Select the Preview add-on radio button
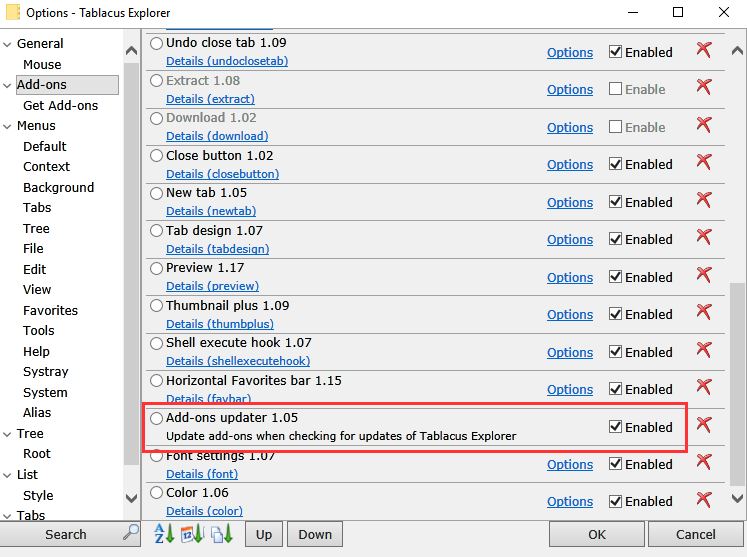747x557 pixels. tap(156, 268)
